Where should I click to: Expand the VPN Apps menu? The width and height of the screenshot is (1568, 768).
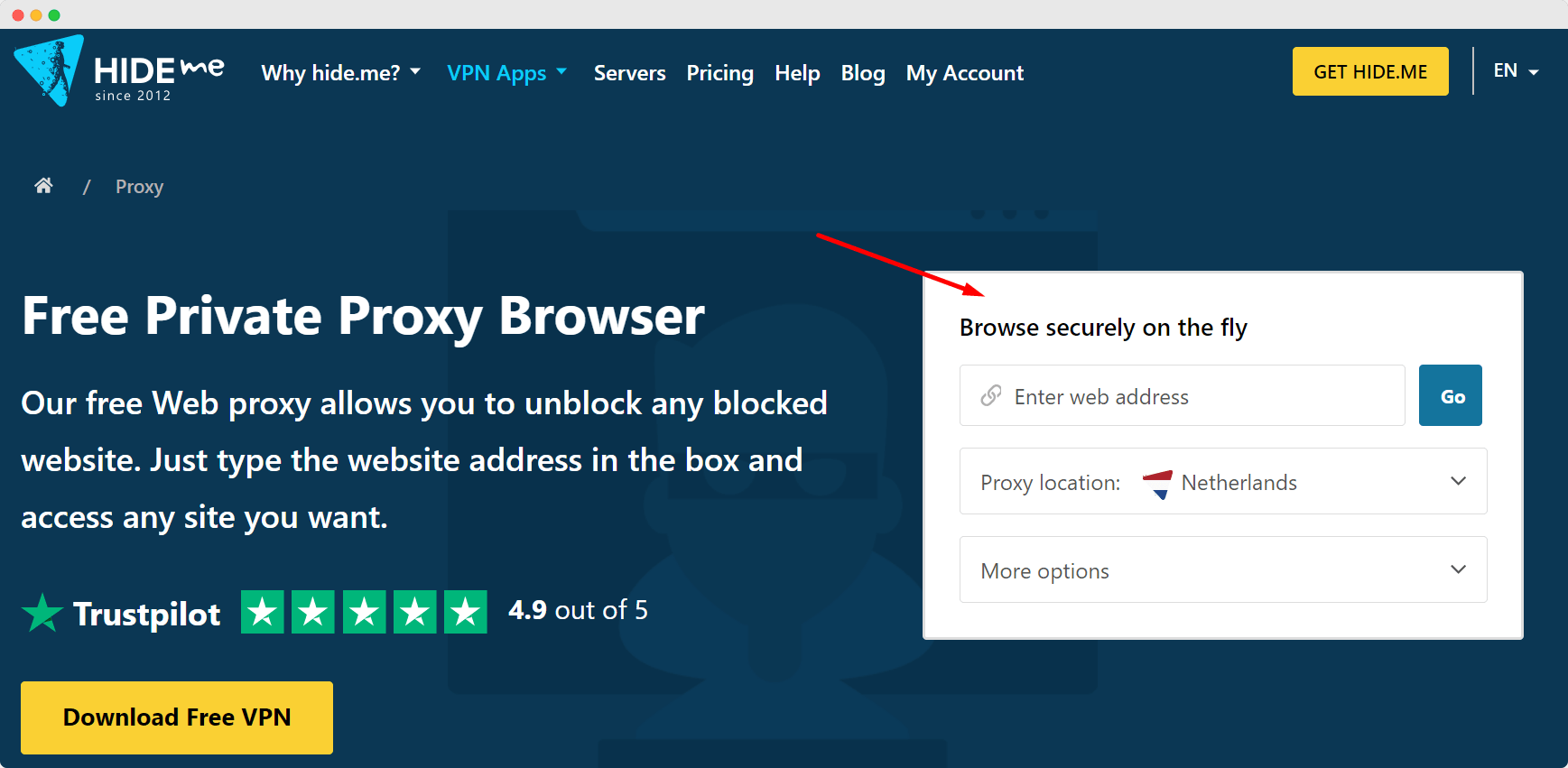click(507, 73)
